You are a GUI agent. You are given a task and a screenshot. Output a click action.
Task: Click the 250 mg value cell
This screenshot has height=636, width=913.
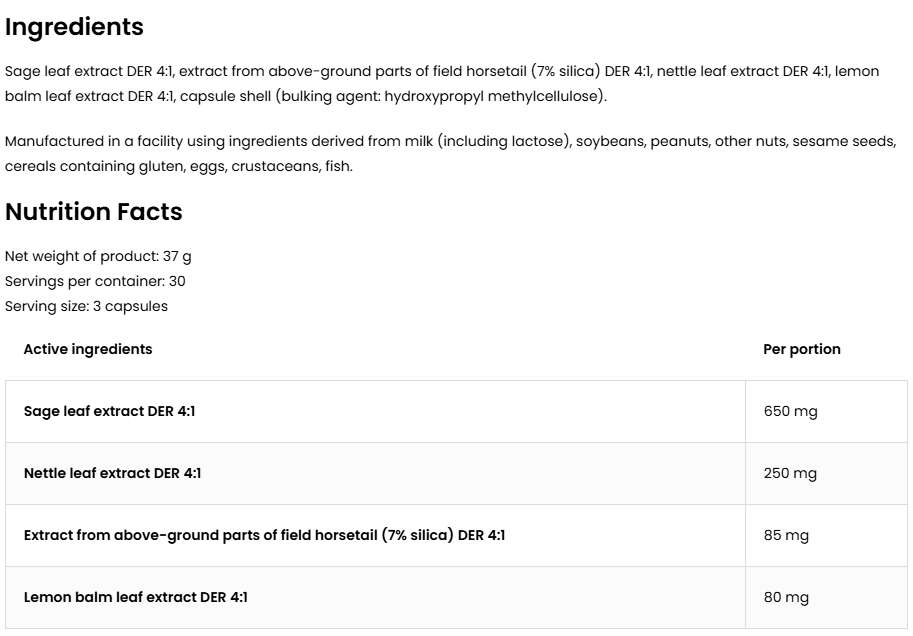pos(790,473)
